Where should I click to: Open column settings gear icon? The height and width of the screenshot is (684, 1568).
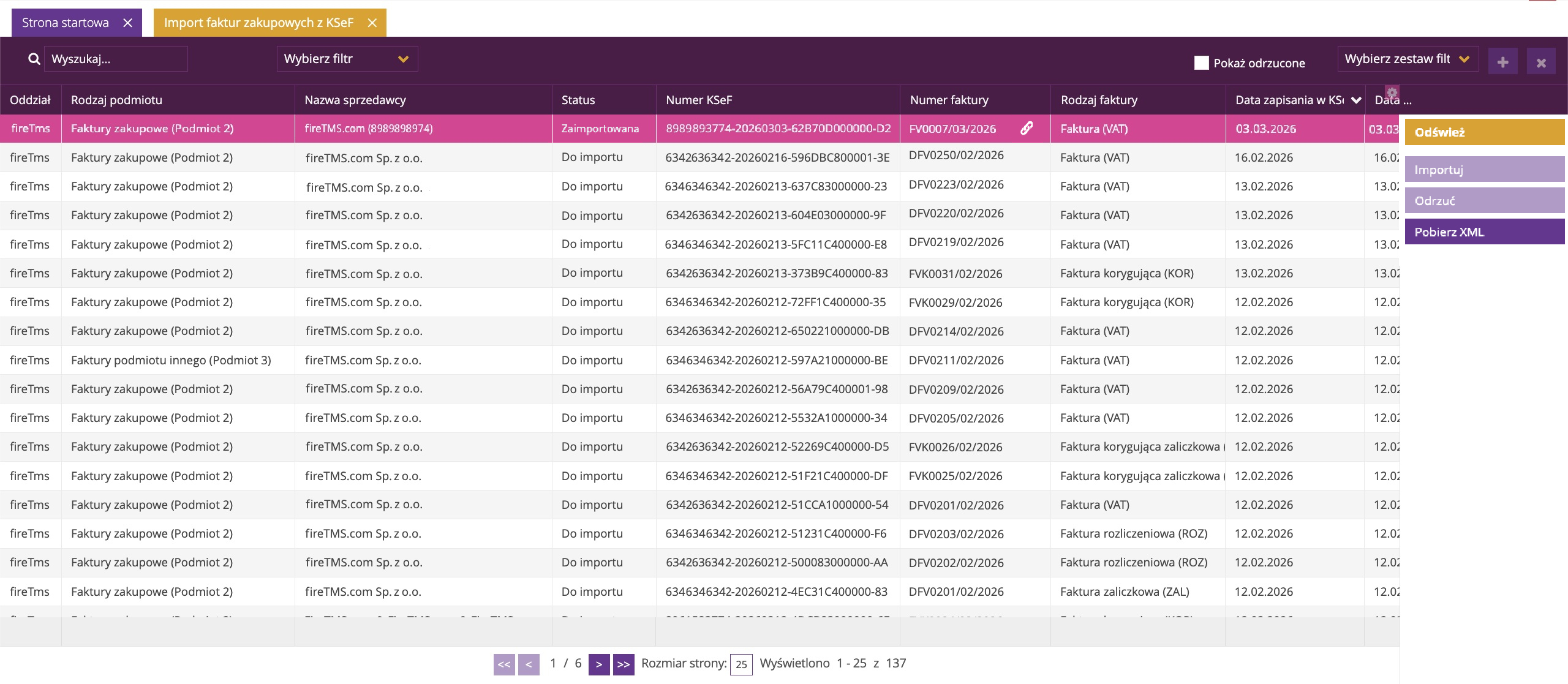[1392, 92]
